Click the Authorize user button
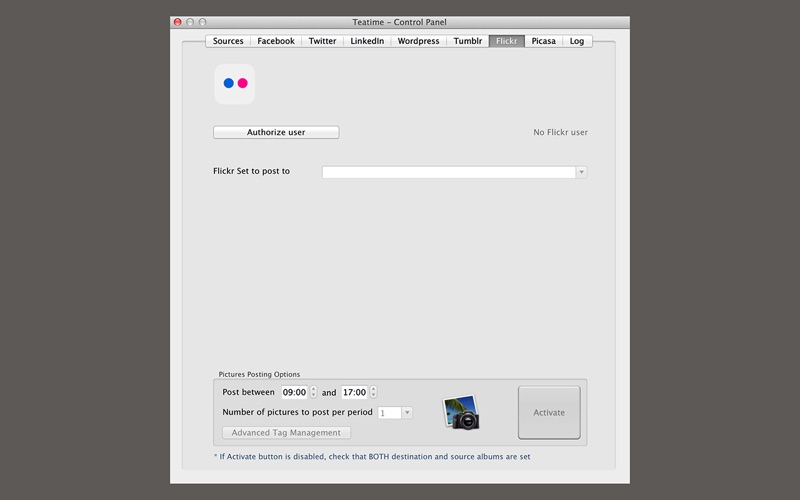The height and width of the screenshot is (500, 800). click(x=276, y=132)
